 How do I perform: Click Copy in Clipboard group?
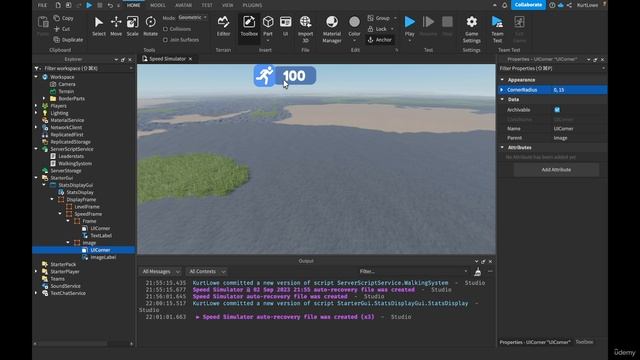click(64, 18)
